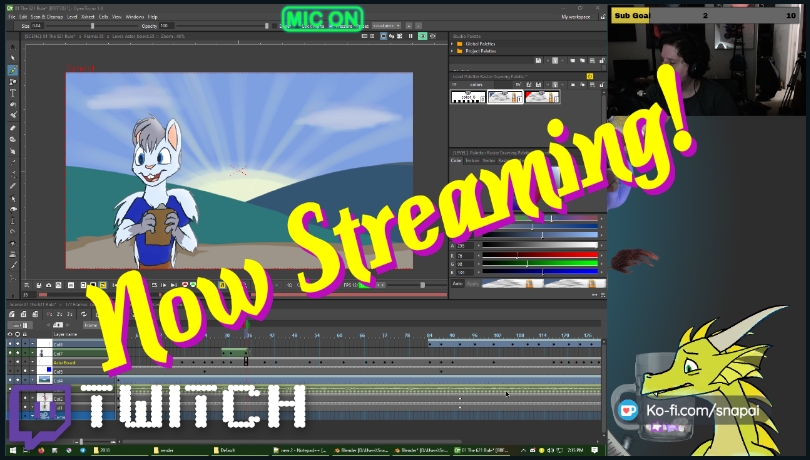Screen dimensions: 810x460
Task: Click the lock icon in Studio Palette toolbar
Action: 602,60
